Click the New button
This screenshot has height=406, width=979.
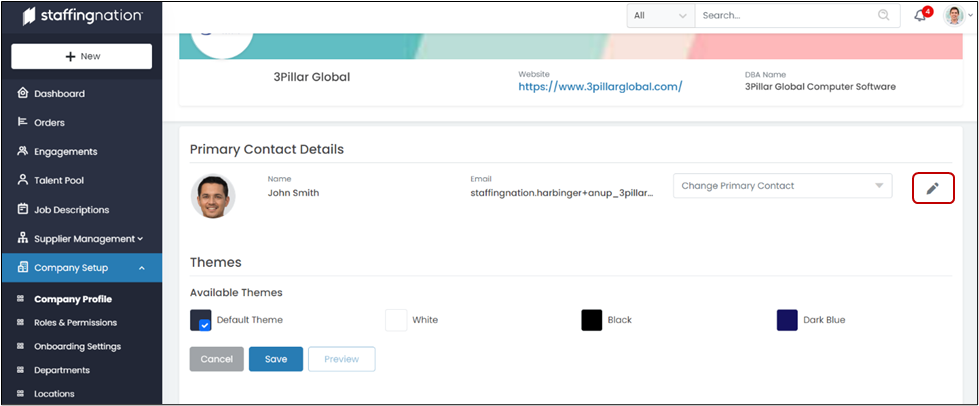(x=82, y=56)
